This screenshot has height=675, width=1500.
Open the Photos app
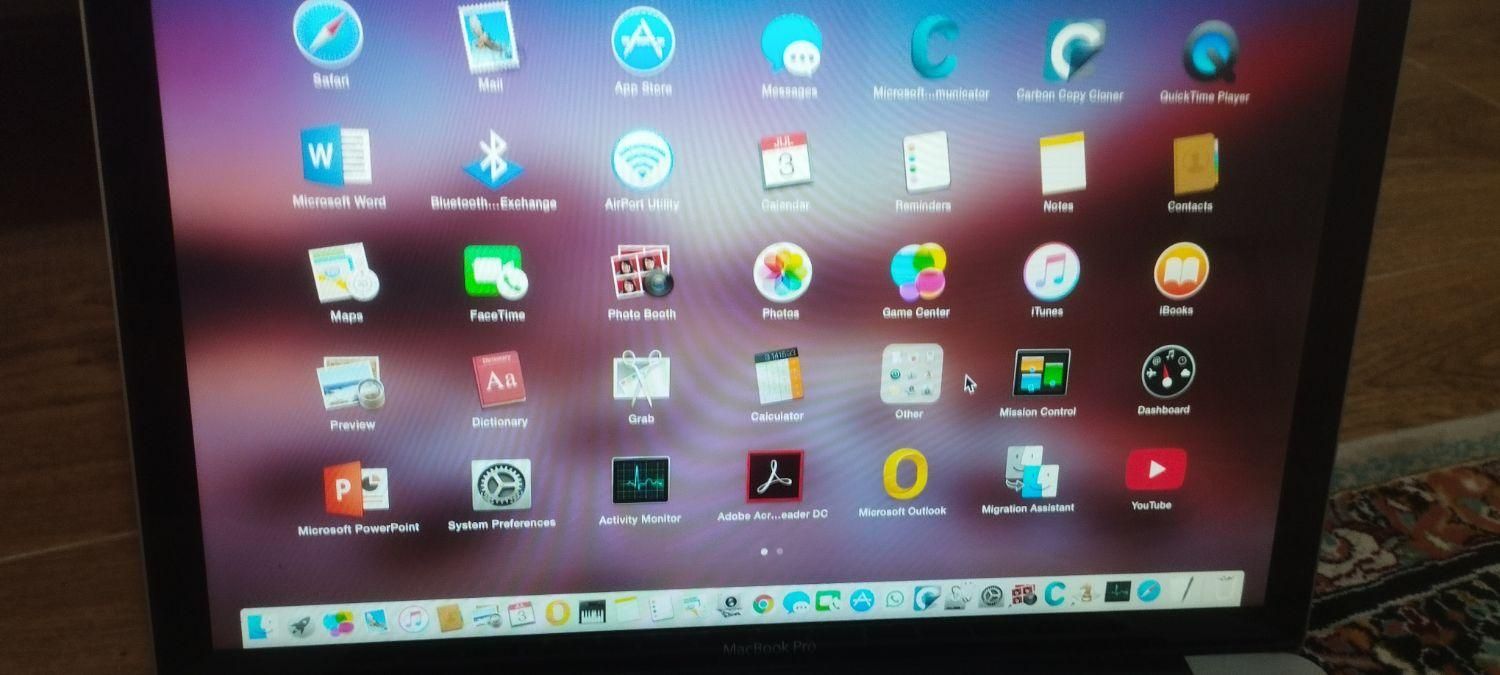(x=782, y=273)
